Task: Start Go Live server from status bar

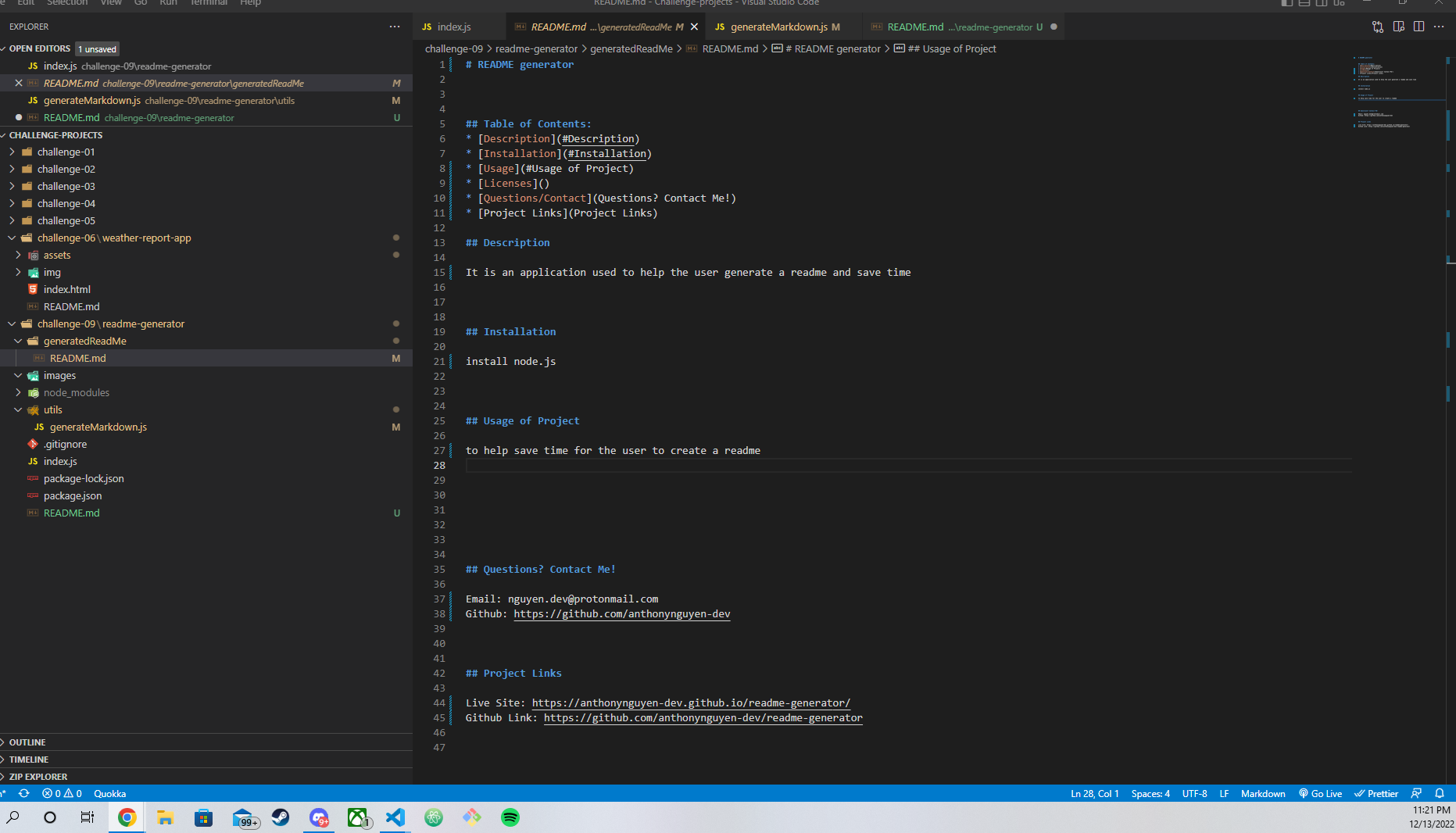Action: (x=1320, y=793)
